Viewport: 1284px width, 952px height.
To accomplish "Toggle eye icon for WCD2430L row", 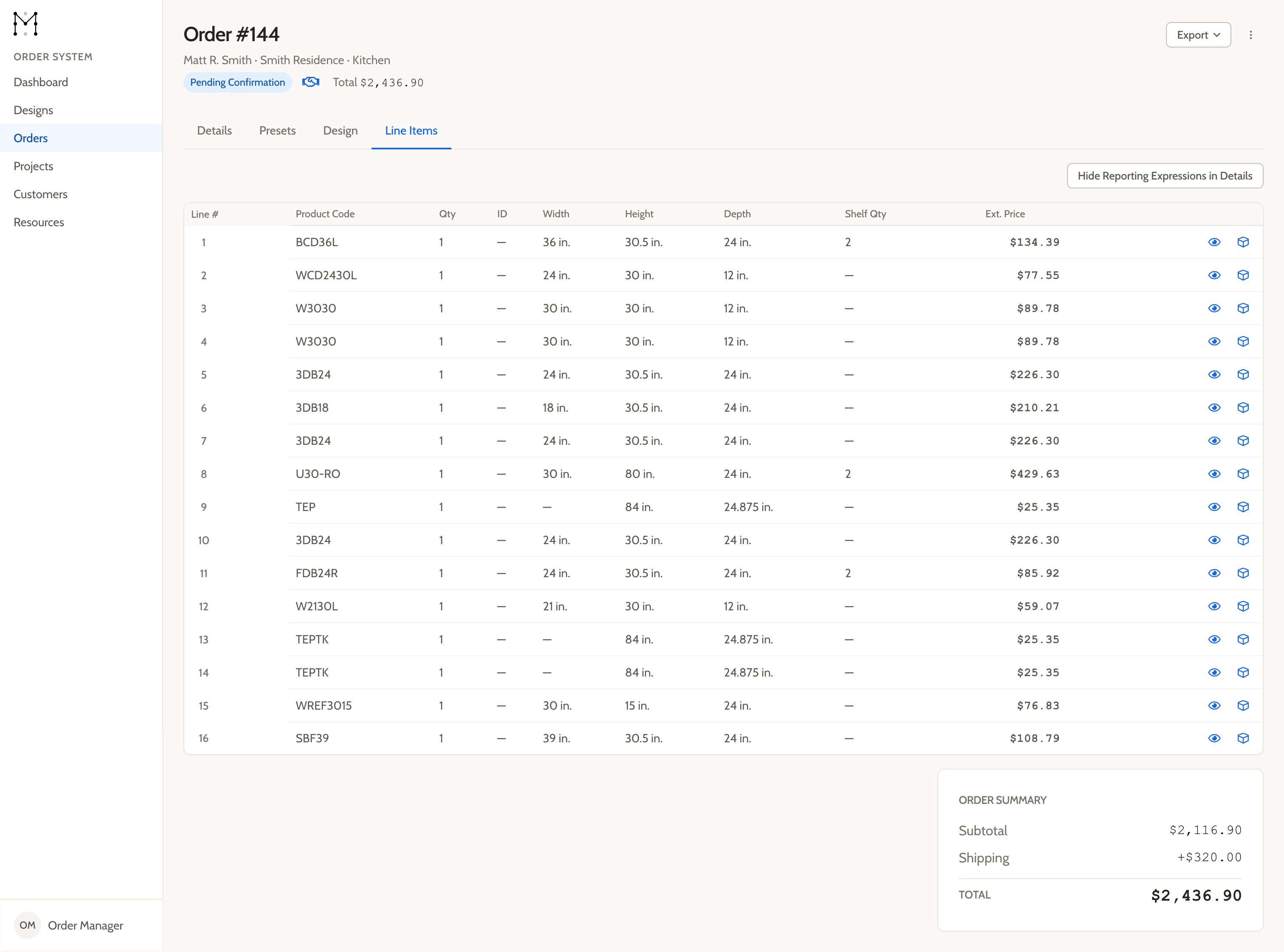I will tap(1214, 275).
